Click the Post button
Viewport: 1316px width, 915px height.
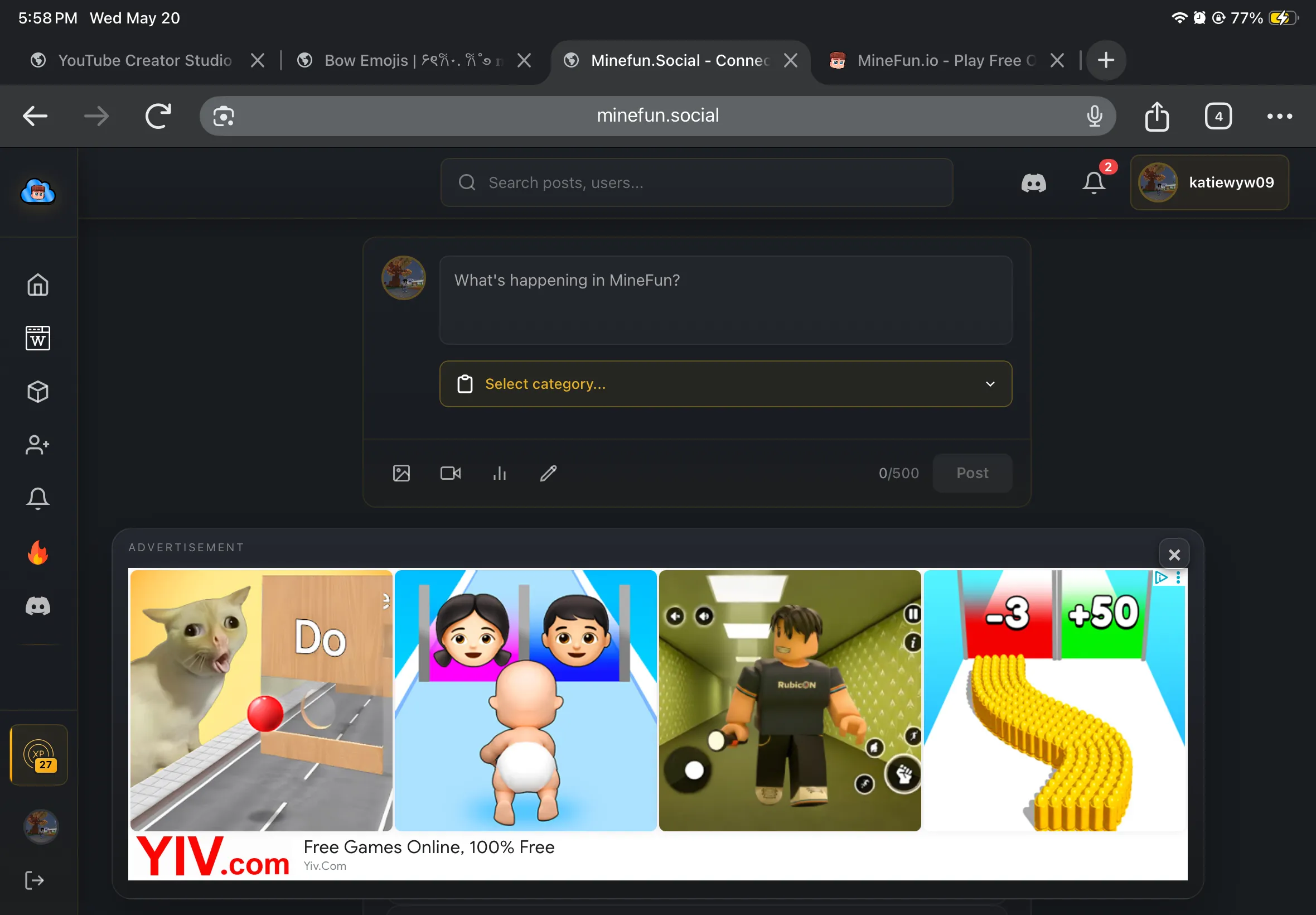(x=973, y=473)
